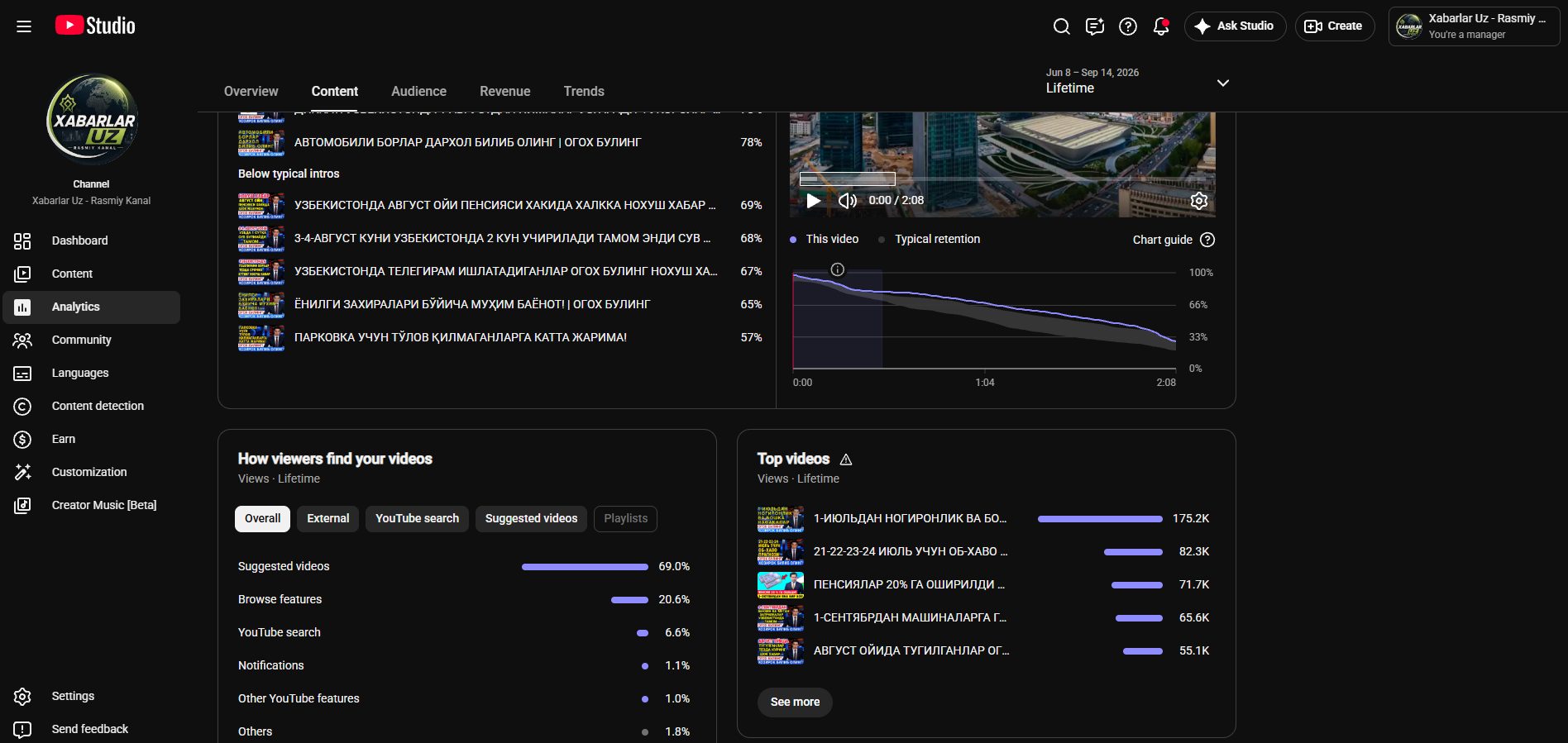Open the hamburger navigation menu
Viewport: 1568px width, 743px height.
click(x=24, y=26)
